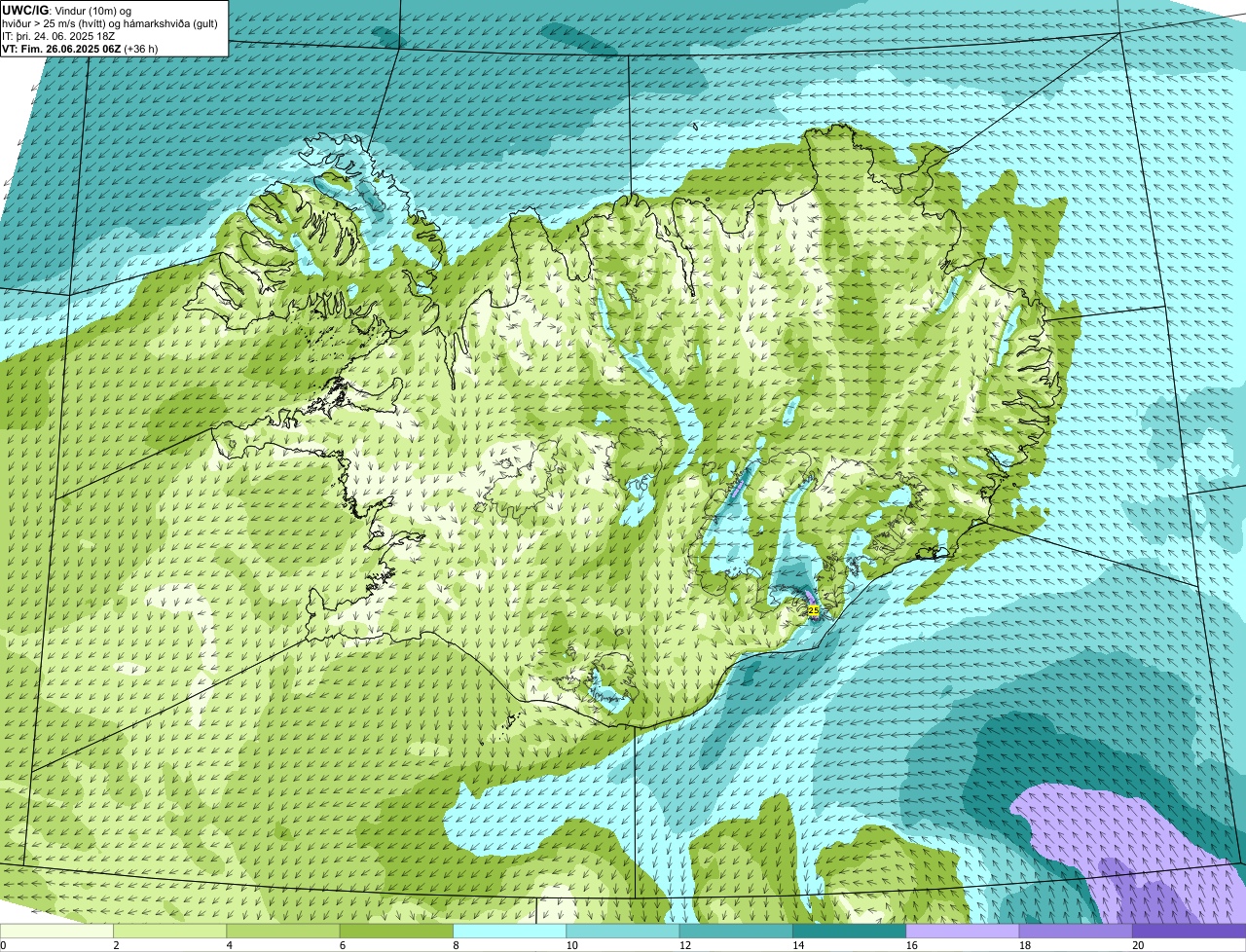
Task: Click the legend label '8'
Action: coord(454,945)
